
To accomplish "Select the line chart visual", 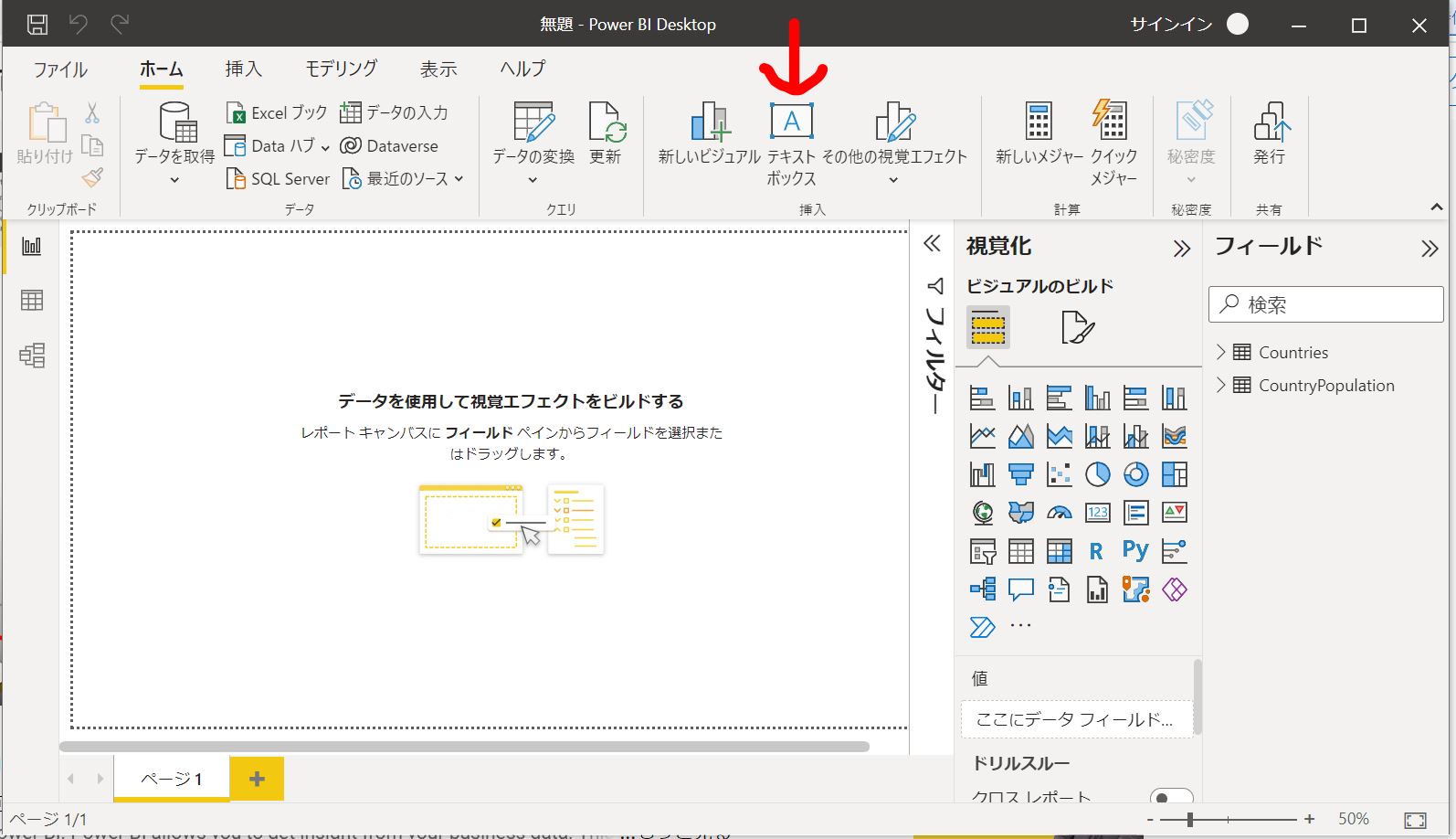I will click(x=982, y=436).
